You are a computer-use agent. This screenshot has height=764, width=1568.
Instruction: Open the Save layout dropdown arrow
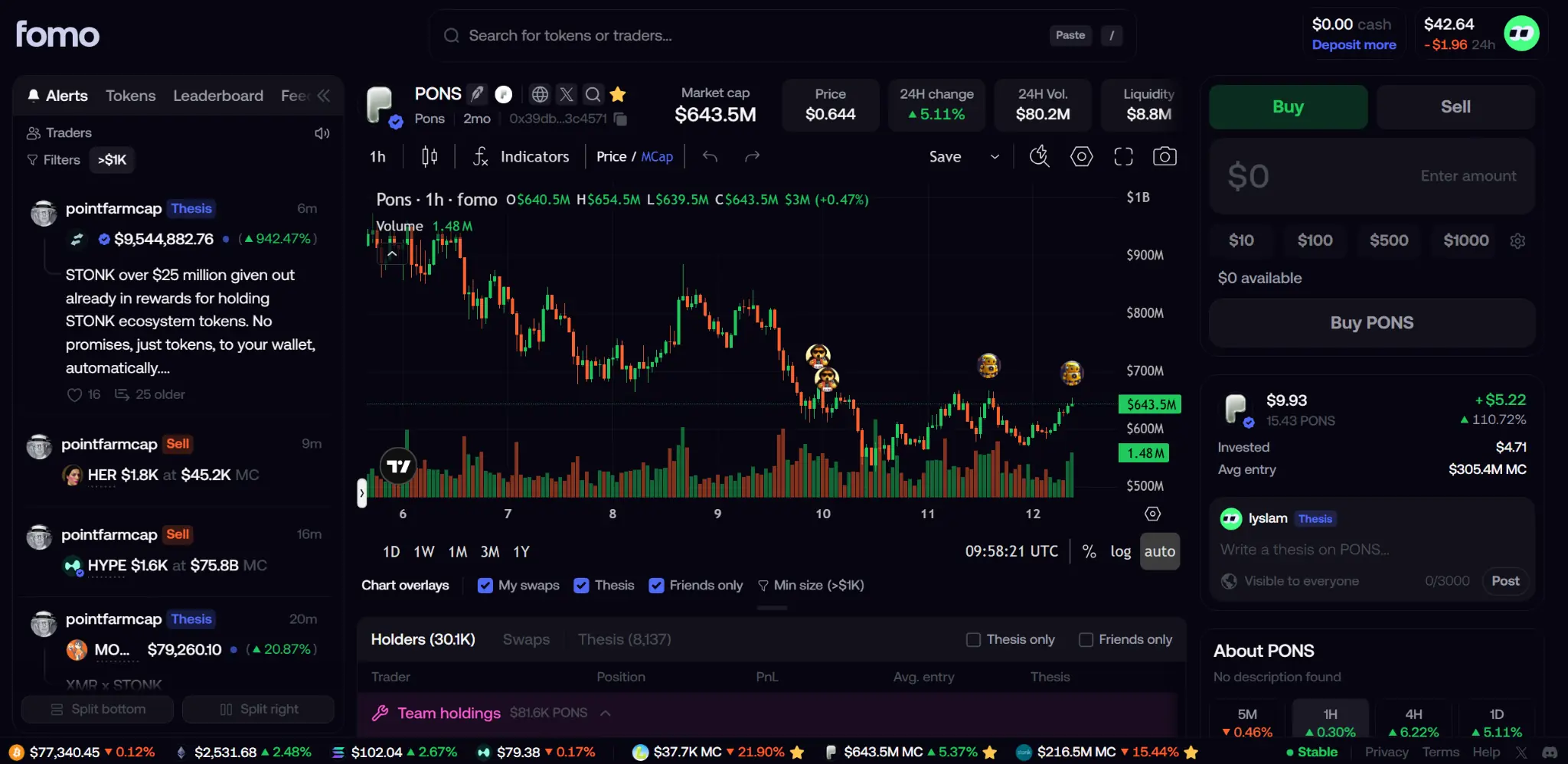(995, 157)
